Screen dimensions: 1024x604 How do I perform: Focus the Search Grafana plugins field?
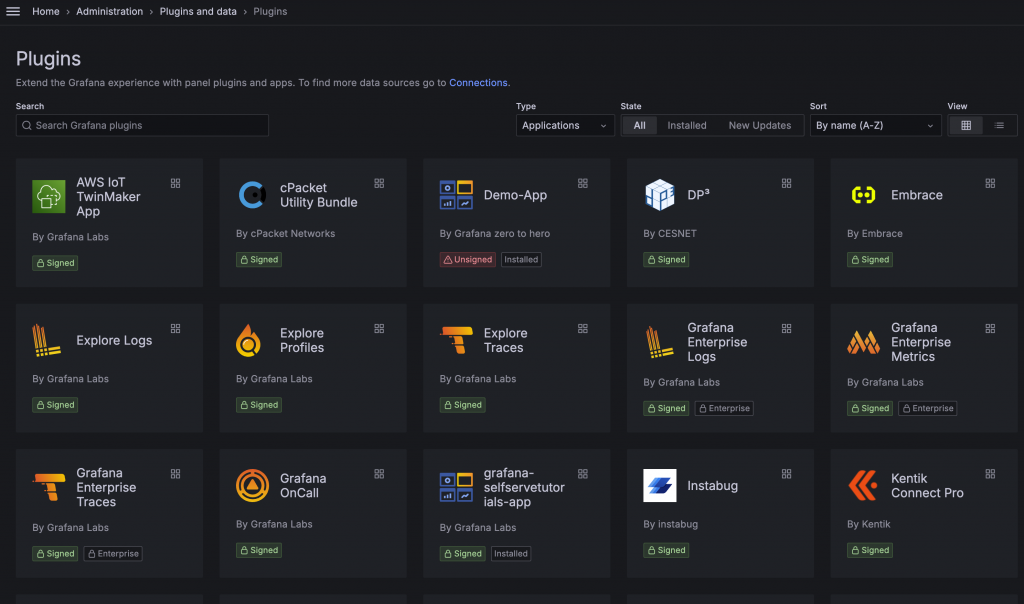click(x=142, y=125)
